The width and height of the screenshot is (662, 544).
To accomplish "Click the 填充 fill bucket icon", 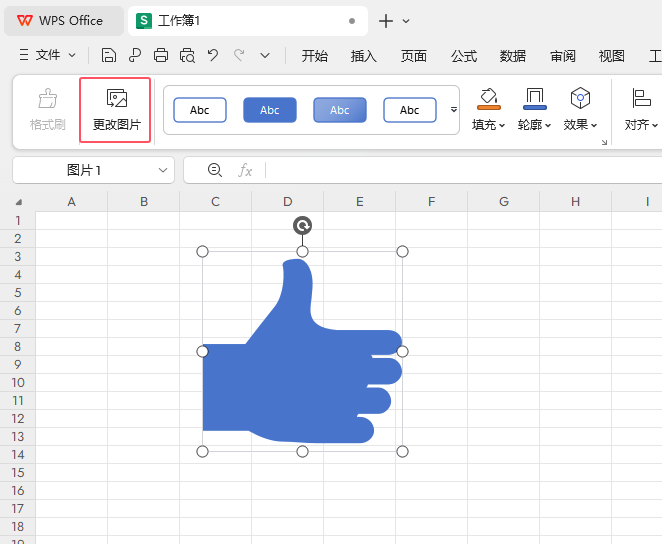I will [488, 99].
